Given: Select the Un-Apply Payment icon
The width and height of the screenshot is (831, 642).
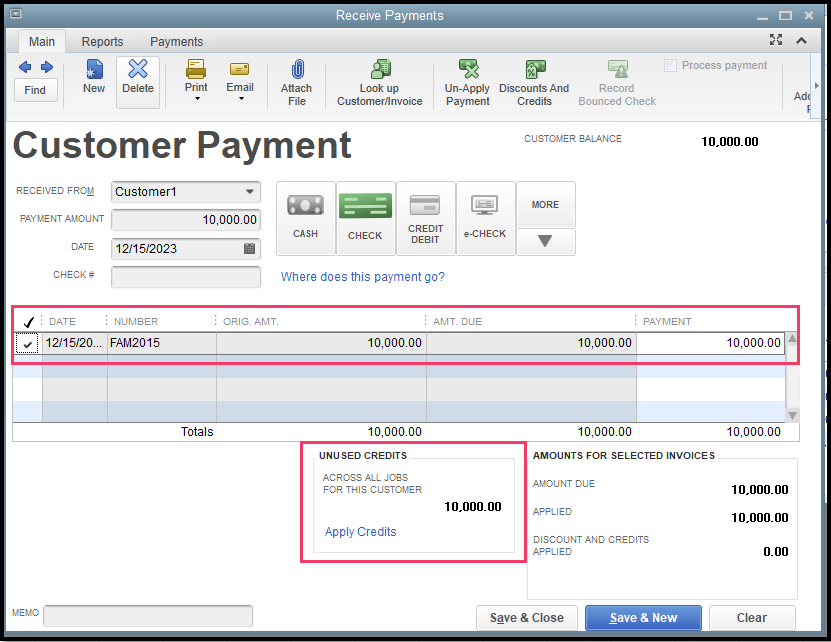Looking at the screenshot, I should click(x=467, y=80).
